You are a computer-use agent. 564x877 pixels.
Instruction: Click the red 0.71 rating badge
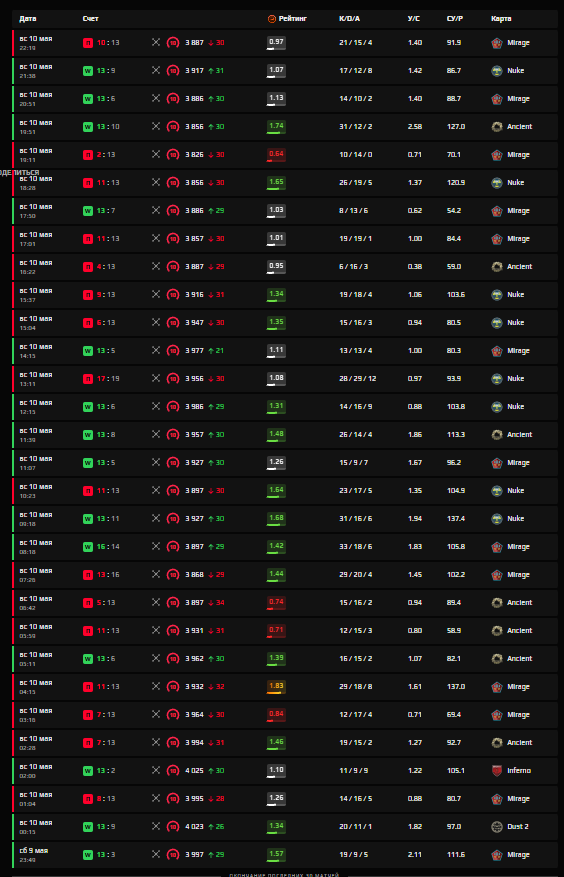[276, 631]
